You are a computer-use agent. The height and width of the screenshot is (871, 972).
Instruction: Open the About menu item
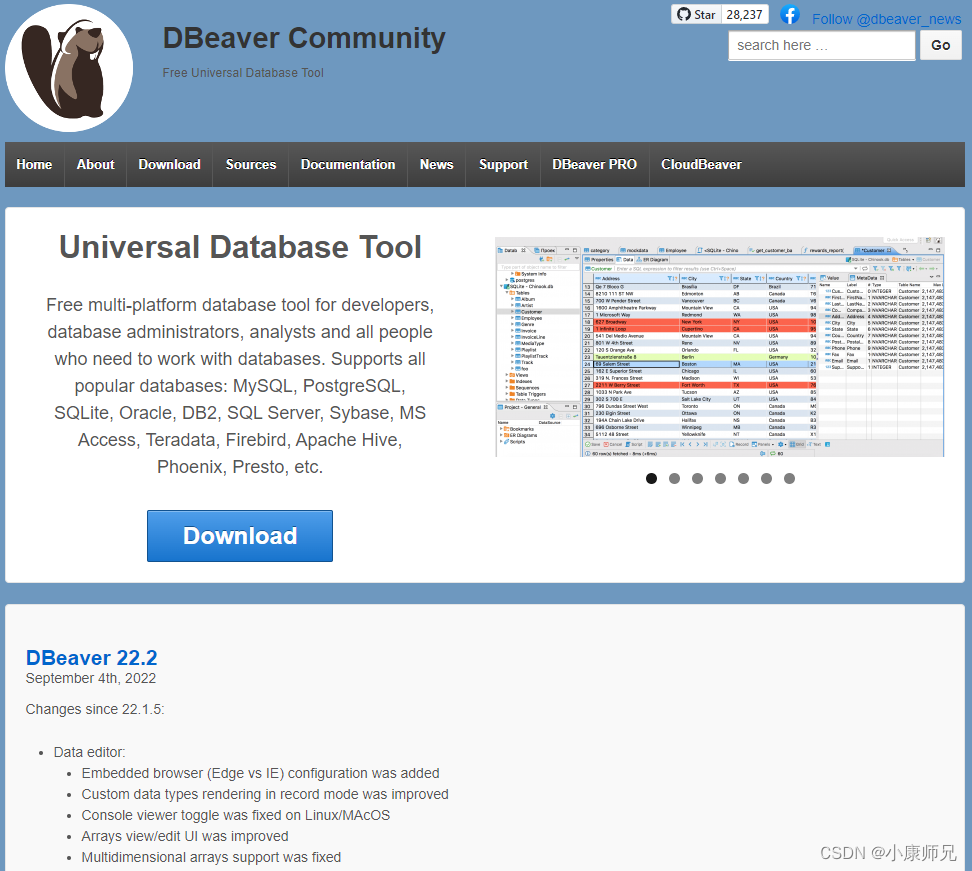click(95, 164)
